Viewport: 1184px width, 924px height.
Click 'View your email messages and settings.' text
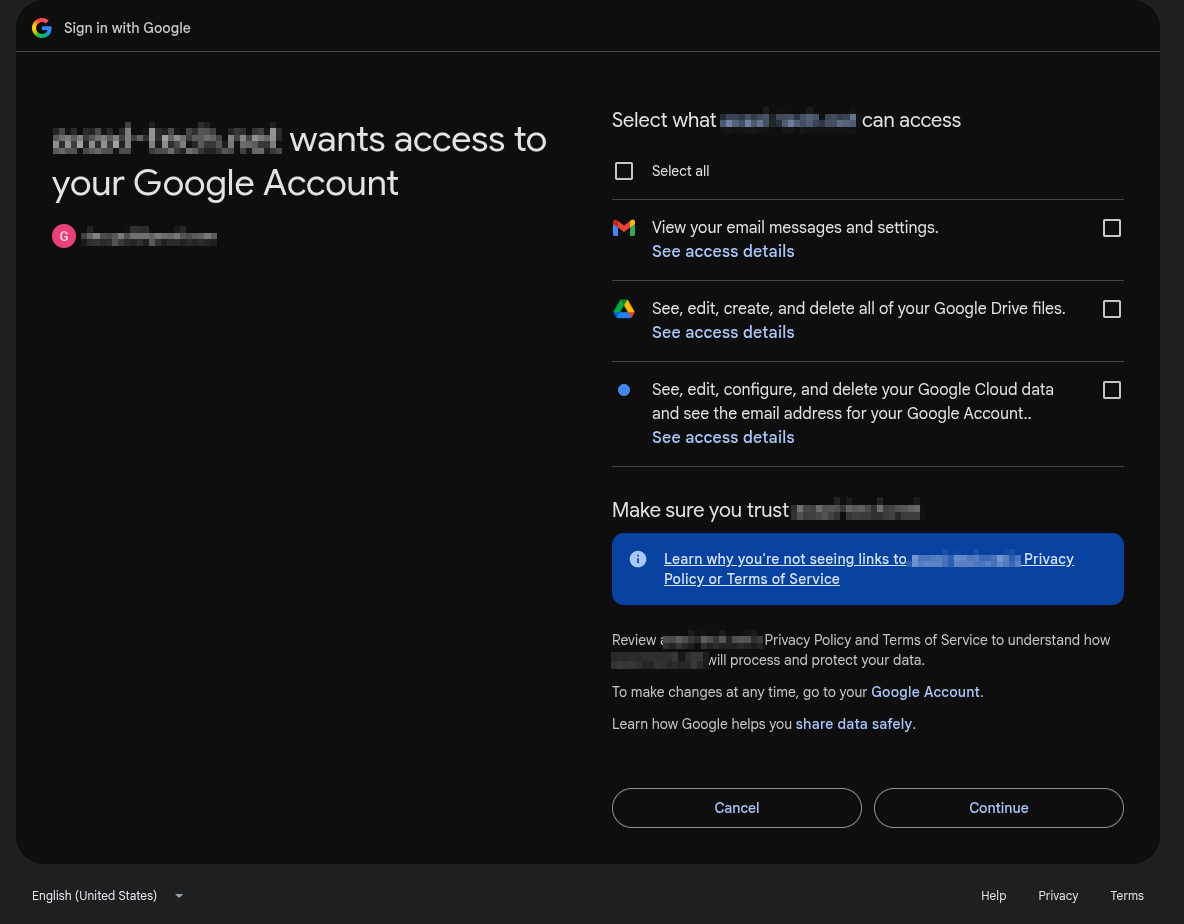point(795,227)
